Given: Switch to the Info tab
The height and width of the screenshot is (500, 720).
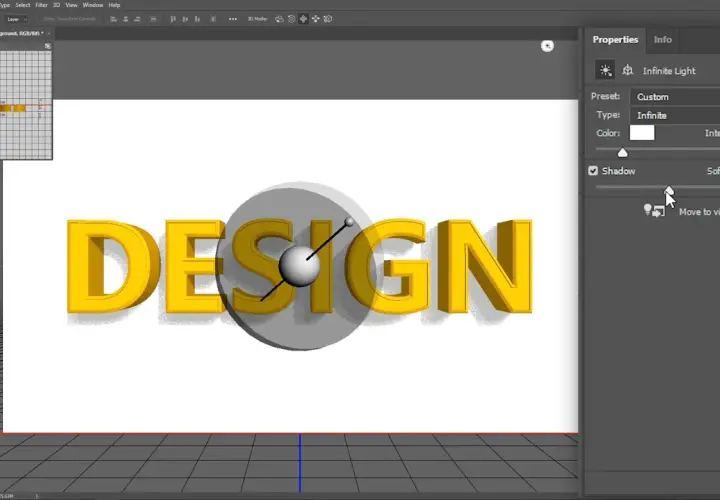Looking at the screenshot, I should pos(663,40).
